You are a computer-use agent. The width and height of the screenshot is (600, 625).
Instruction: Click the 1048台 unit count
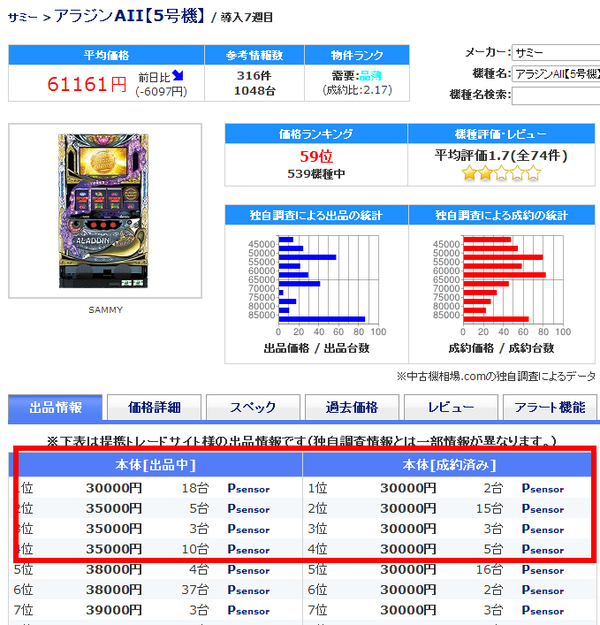(254, 91)
